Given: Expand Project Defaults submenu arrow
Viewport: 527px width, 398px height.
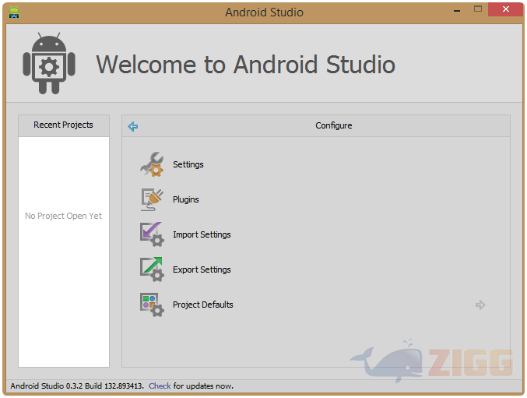Looking at the screenshot, I should point(480,305).
